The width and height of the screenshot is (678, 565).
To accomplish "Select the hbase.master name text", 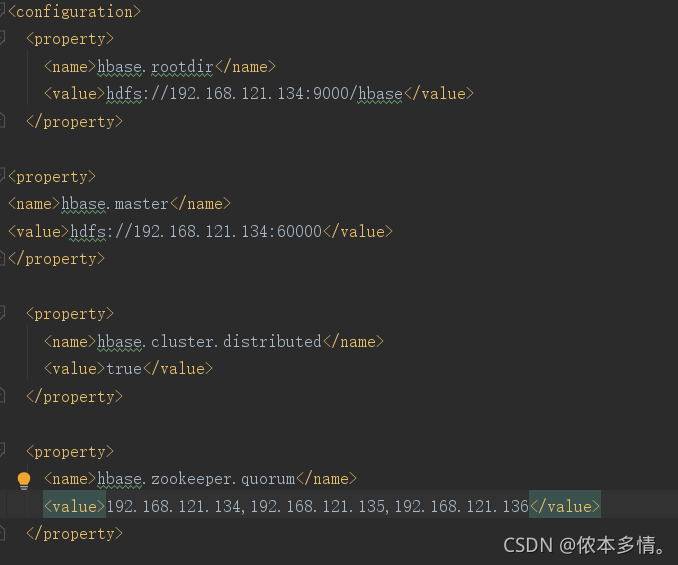I will coord(115,204).
